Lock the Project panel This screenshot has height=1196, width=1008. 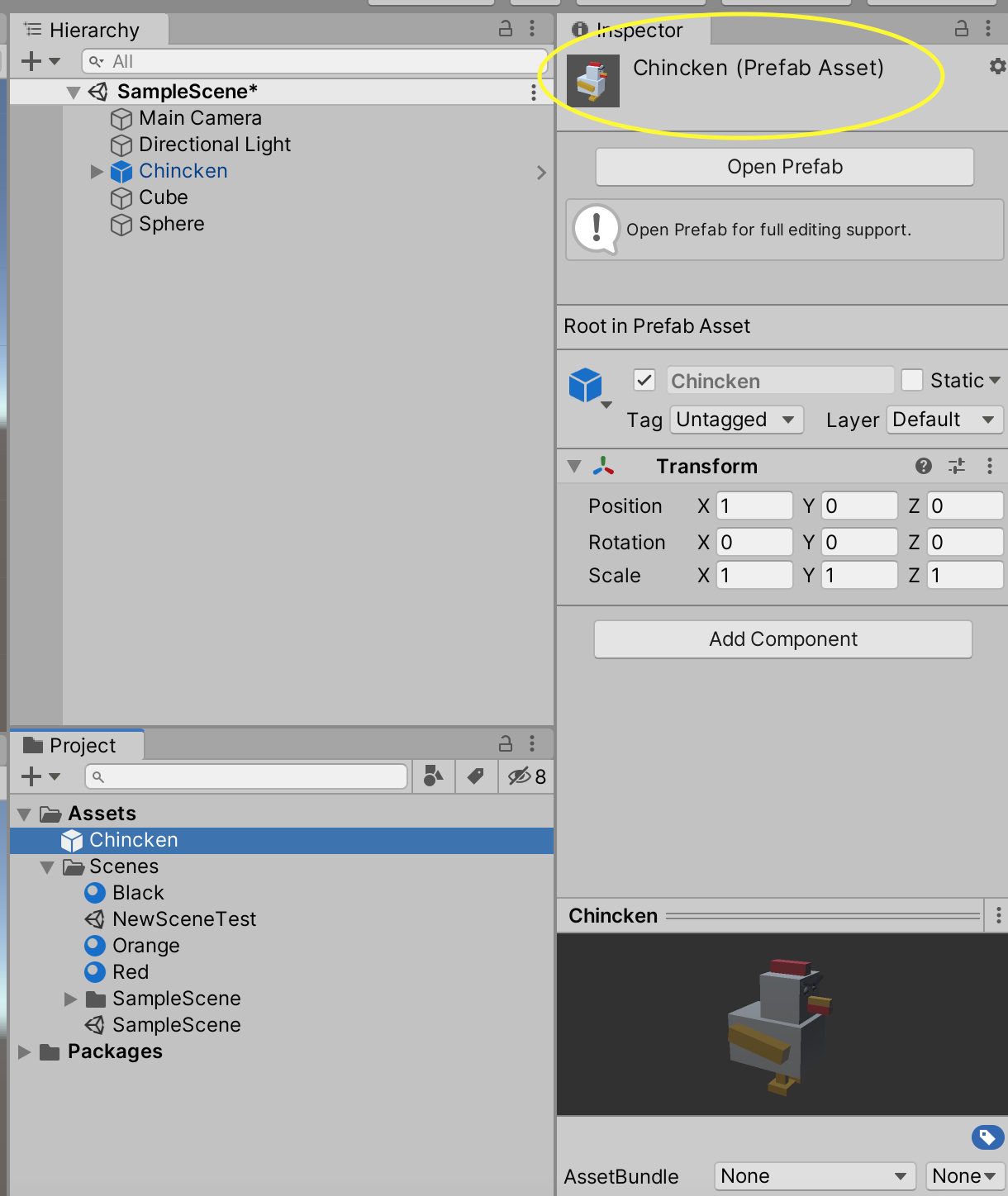[x=506, y=743]
